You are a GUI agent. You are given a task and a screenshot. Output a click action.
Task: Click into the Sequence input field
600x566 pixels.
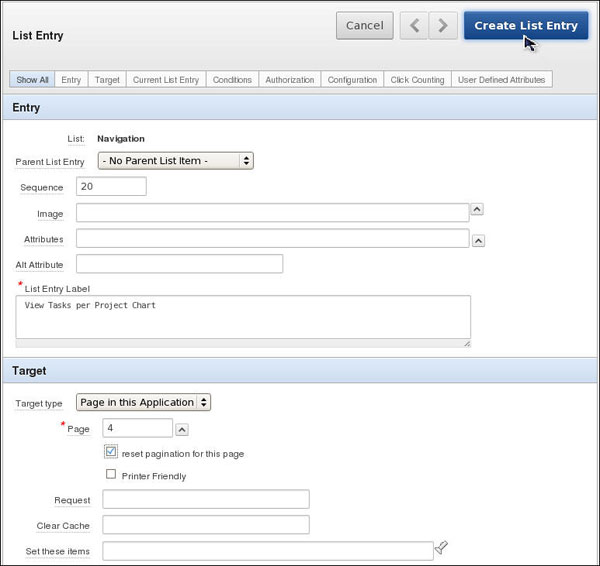[x=111, y=186]
